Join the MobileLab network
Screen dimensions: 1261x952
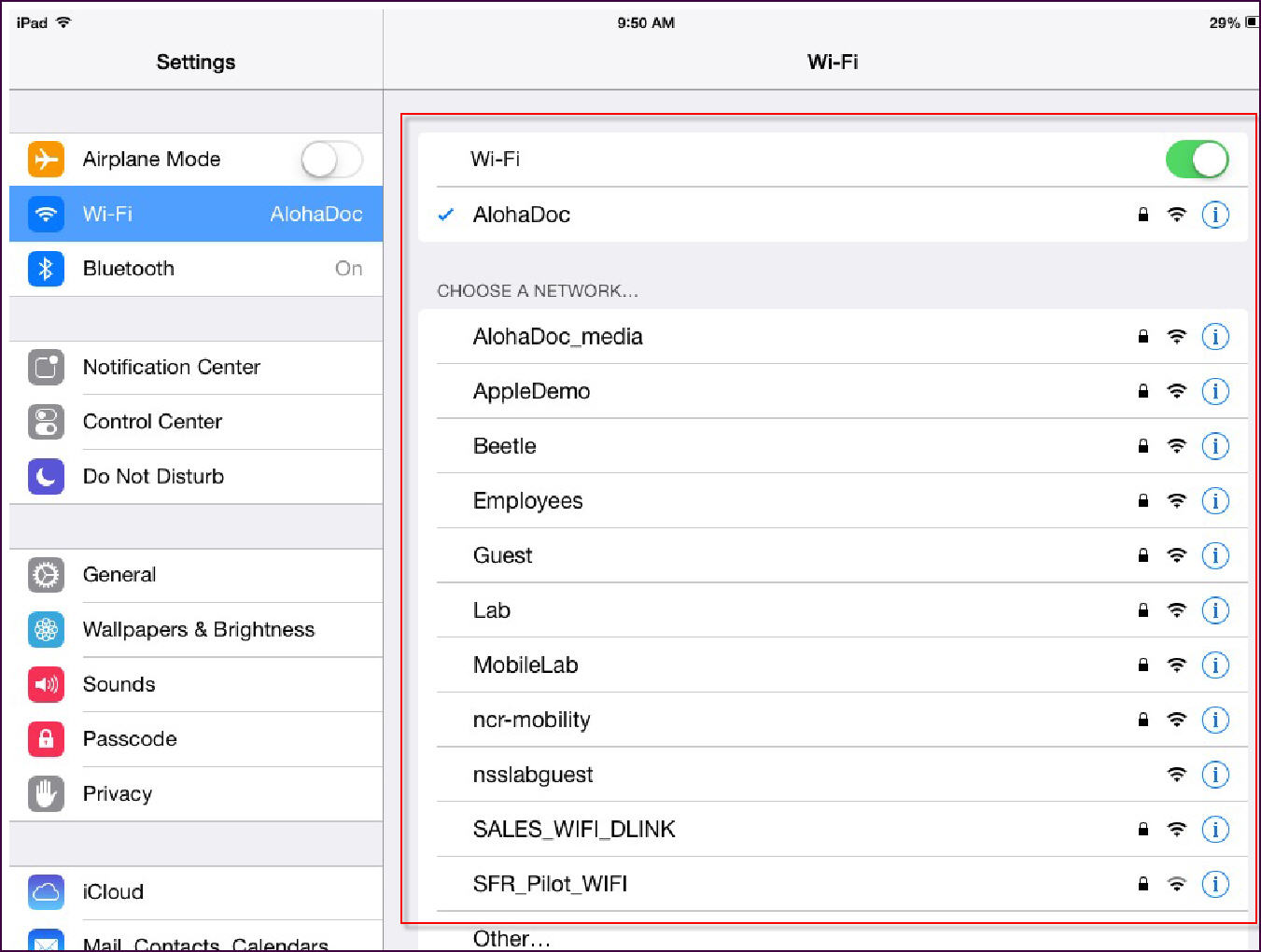click(x=833, y=665)
